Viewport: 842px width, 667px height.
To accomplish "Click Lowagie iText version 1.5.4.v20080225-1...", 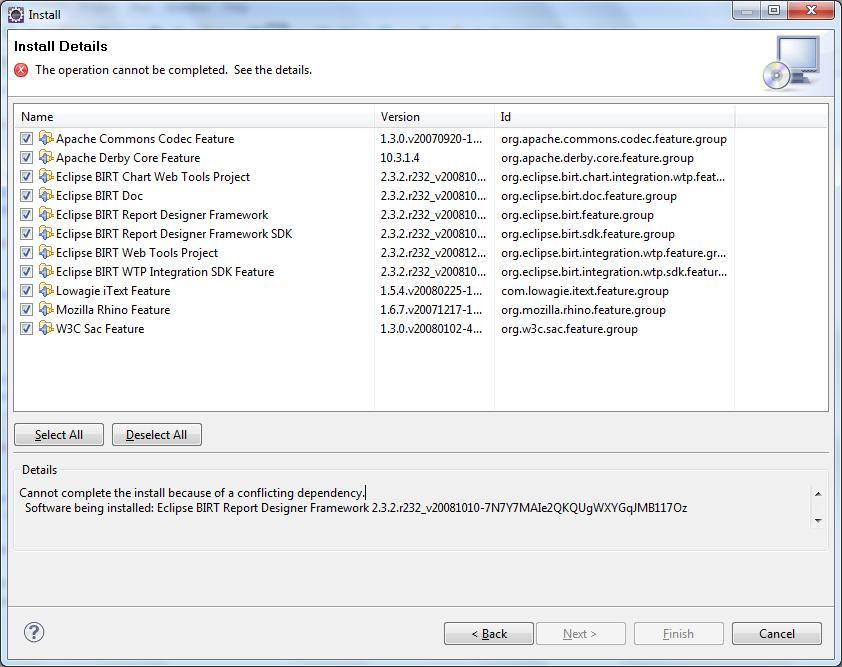I will tap(431, 291).
